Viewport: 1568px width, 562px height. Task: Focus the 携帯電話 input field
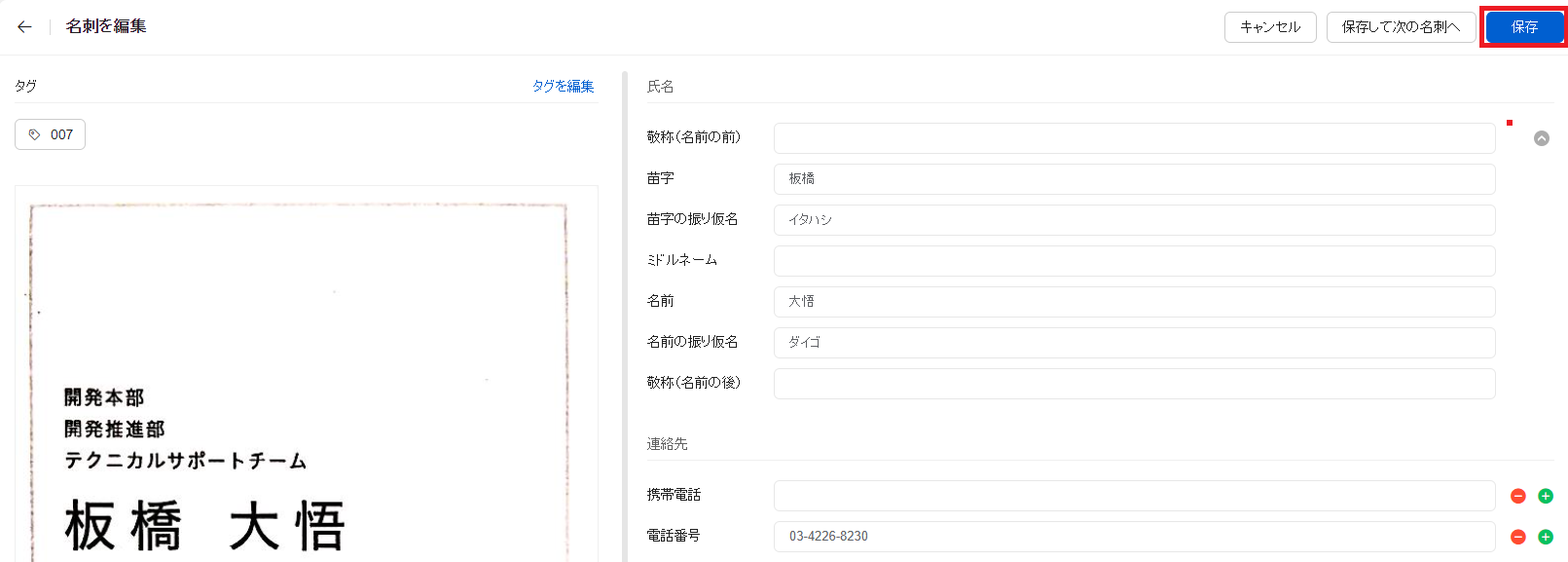click(x=1135, y=496)
